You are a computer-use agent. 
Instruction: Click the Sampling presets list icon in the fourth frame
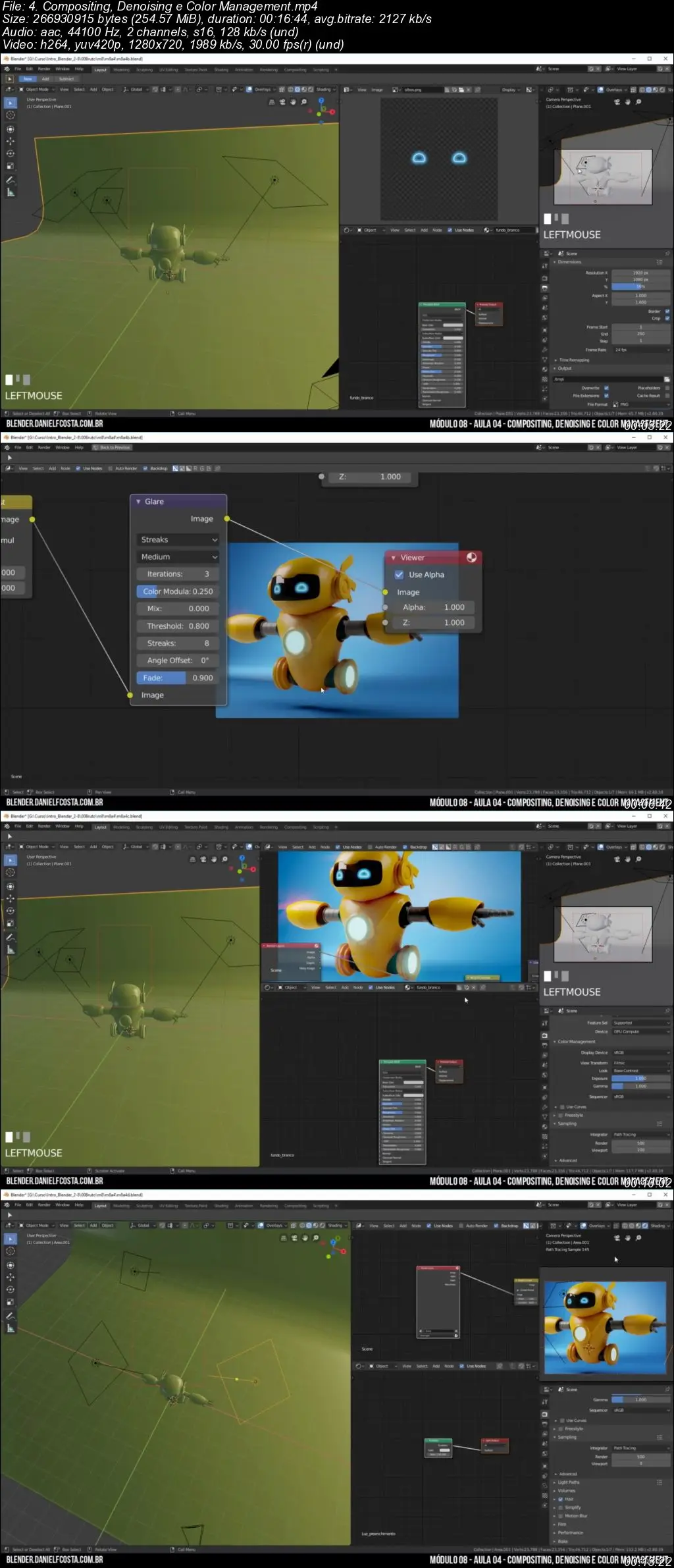tap(660, 1437)
